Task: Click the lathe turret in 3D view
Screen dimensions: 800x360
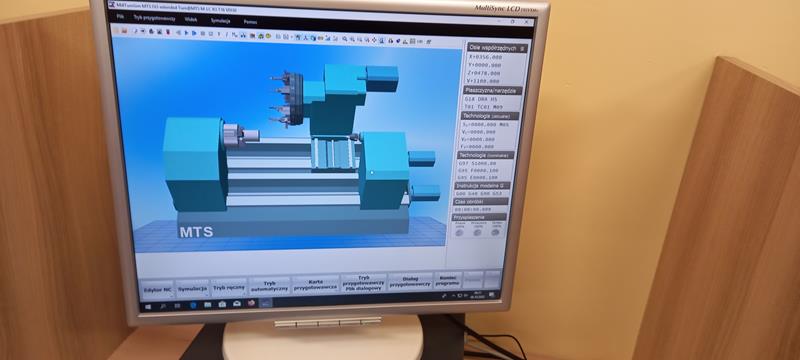Action: click(289, 99)
